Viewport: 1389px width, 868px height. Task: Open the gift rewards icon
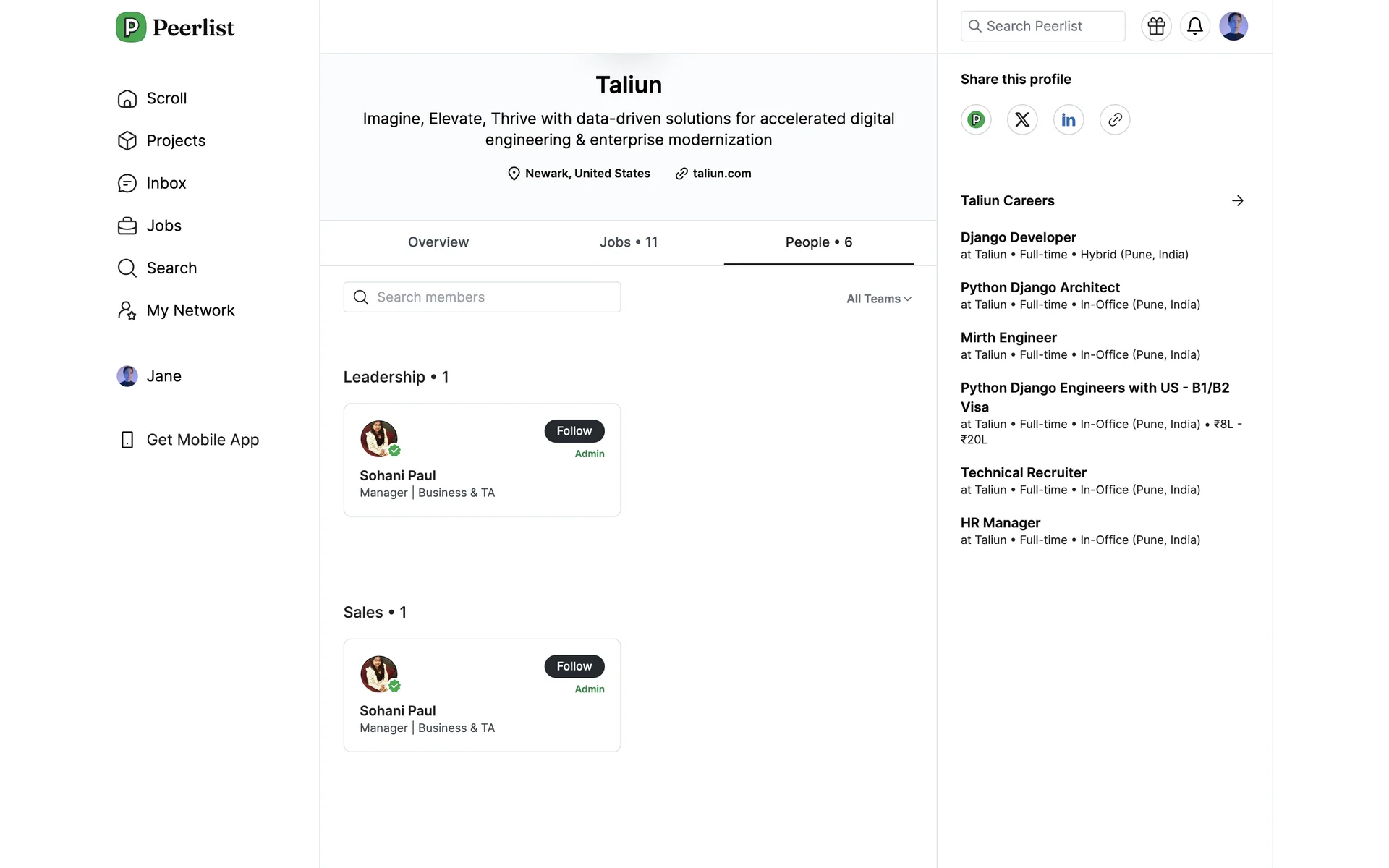coord(1156,26)
